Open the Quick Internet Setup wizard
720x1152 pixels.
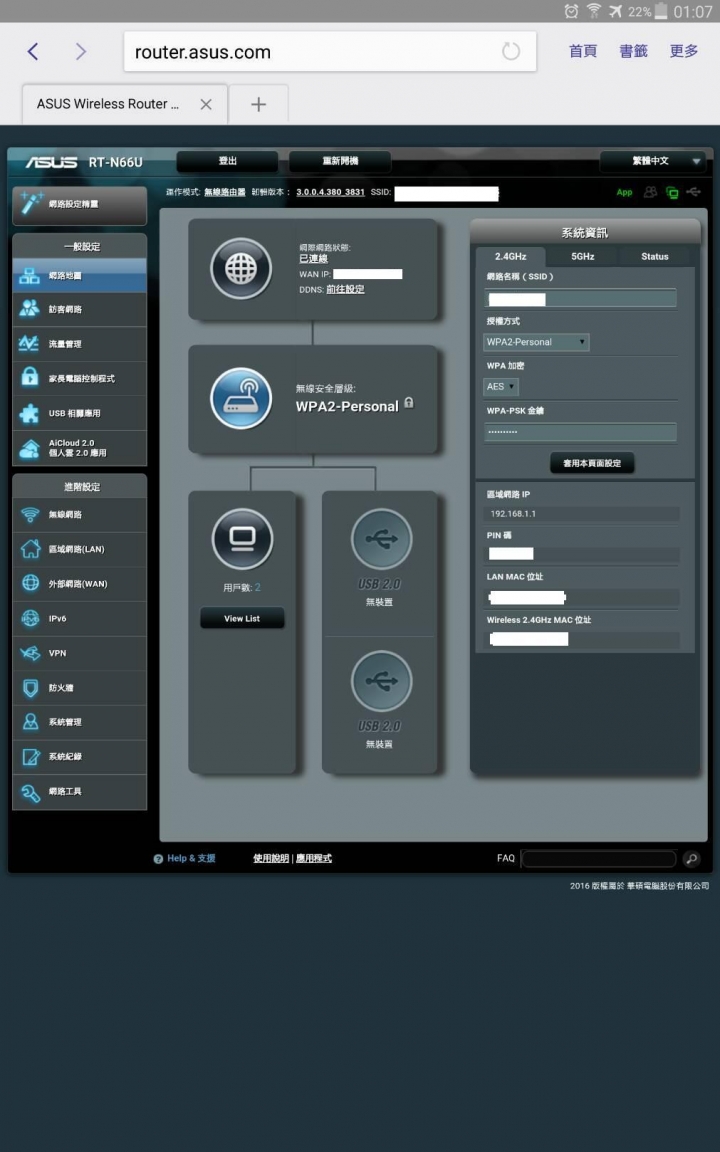point(79,204)
